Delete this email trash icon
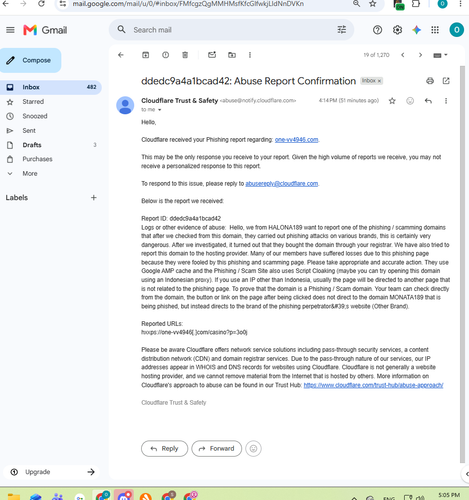This screenshot has height=500, width=469. coord(185,55)
